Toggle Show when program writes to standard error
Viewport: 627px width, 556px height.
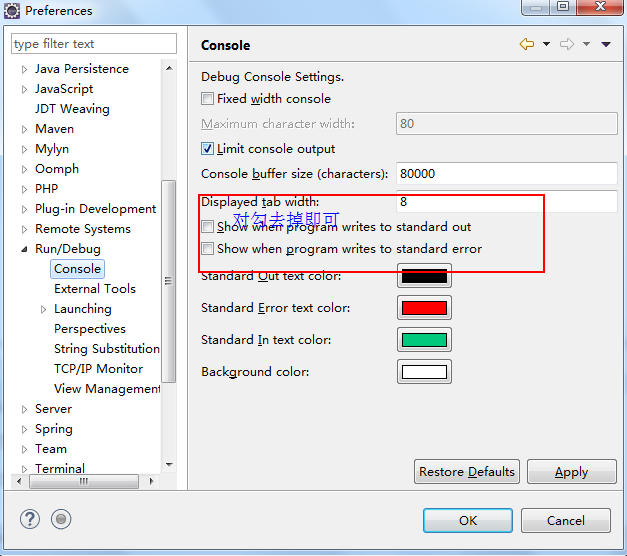tap(207, 249)
